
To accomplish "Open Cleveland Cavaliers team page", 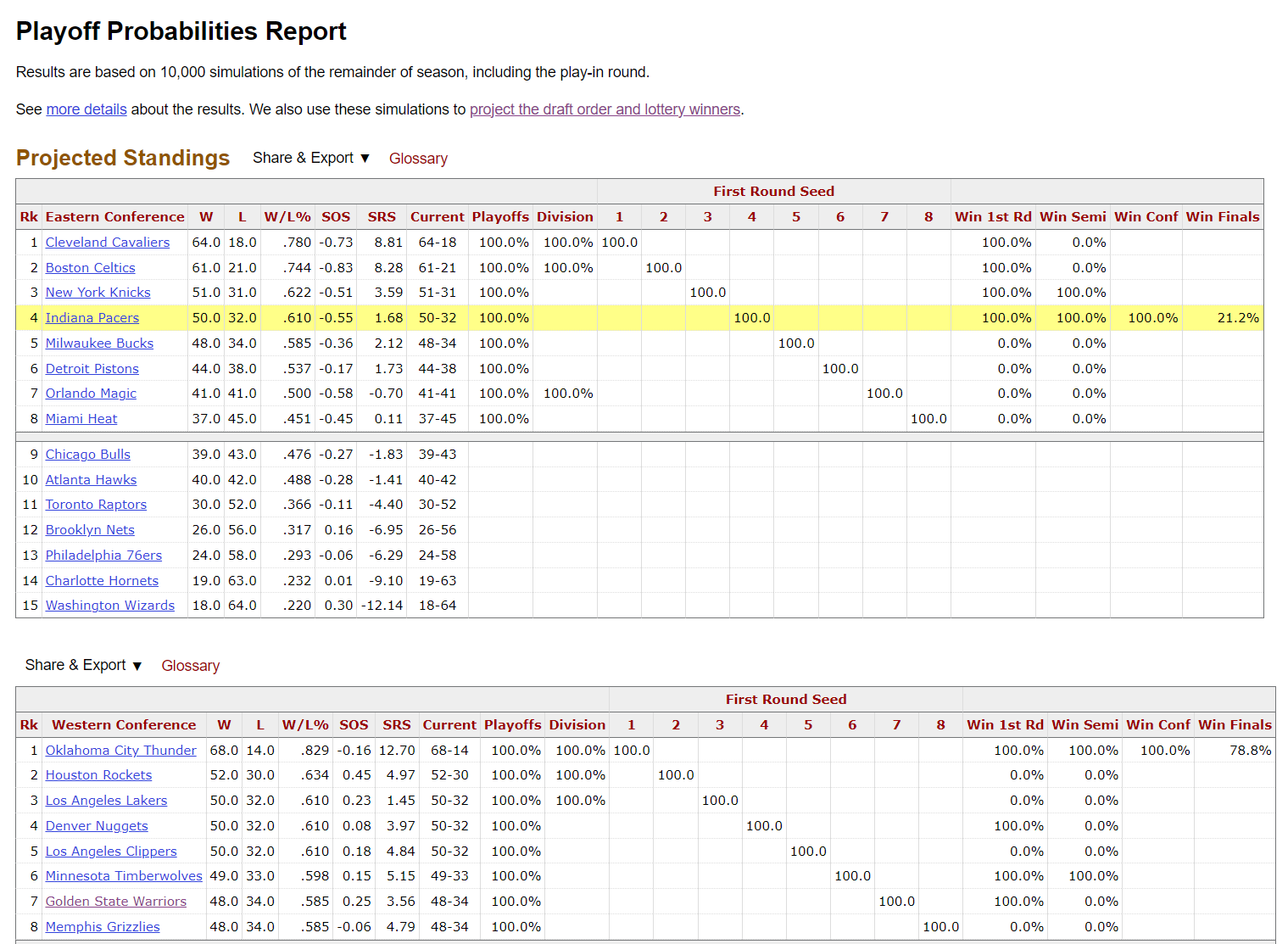I will [x=108, y=243].
